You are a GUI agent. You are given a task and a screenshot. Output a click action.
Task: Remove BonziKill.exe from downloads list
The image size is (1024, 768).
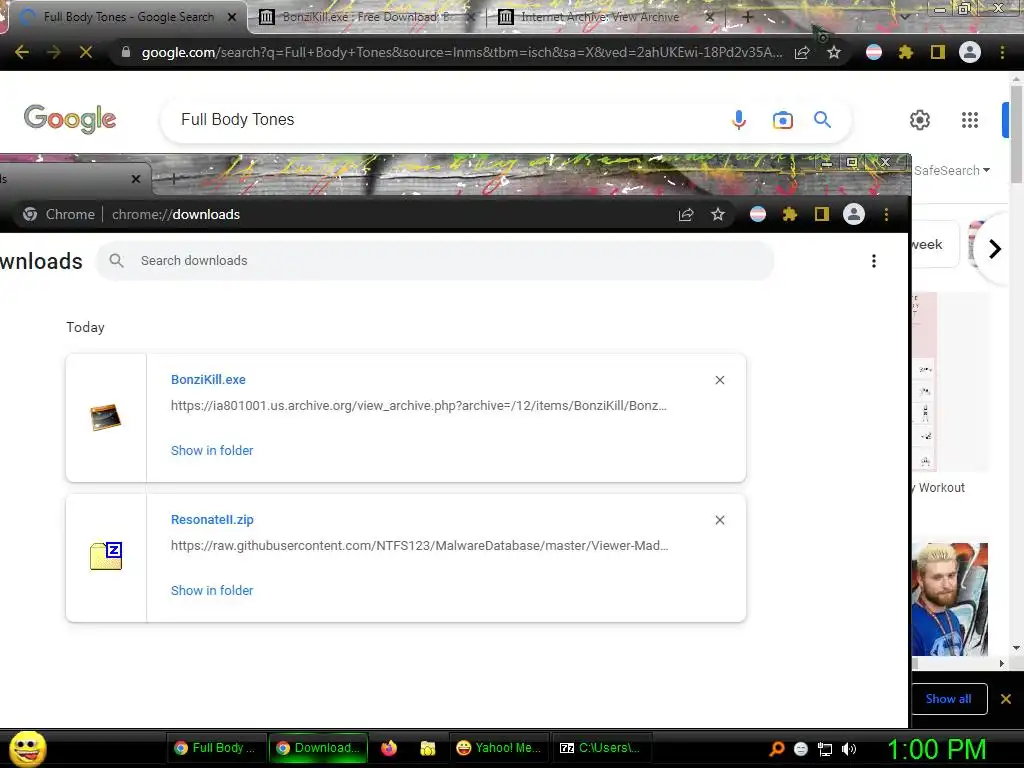point(720,380)
